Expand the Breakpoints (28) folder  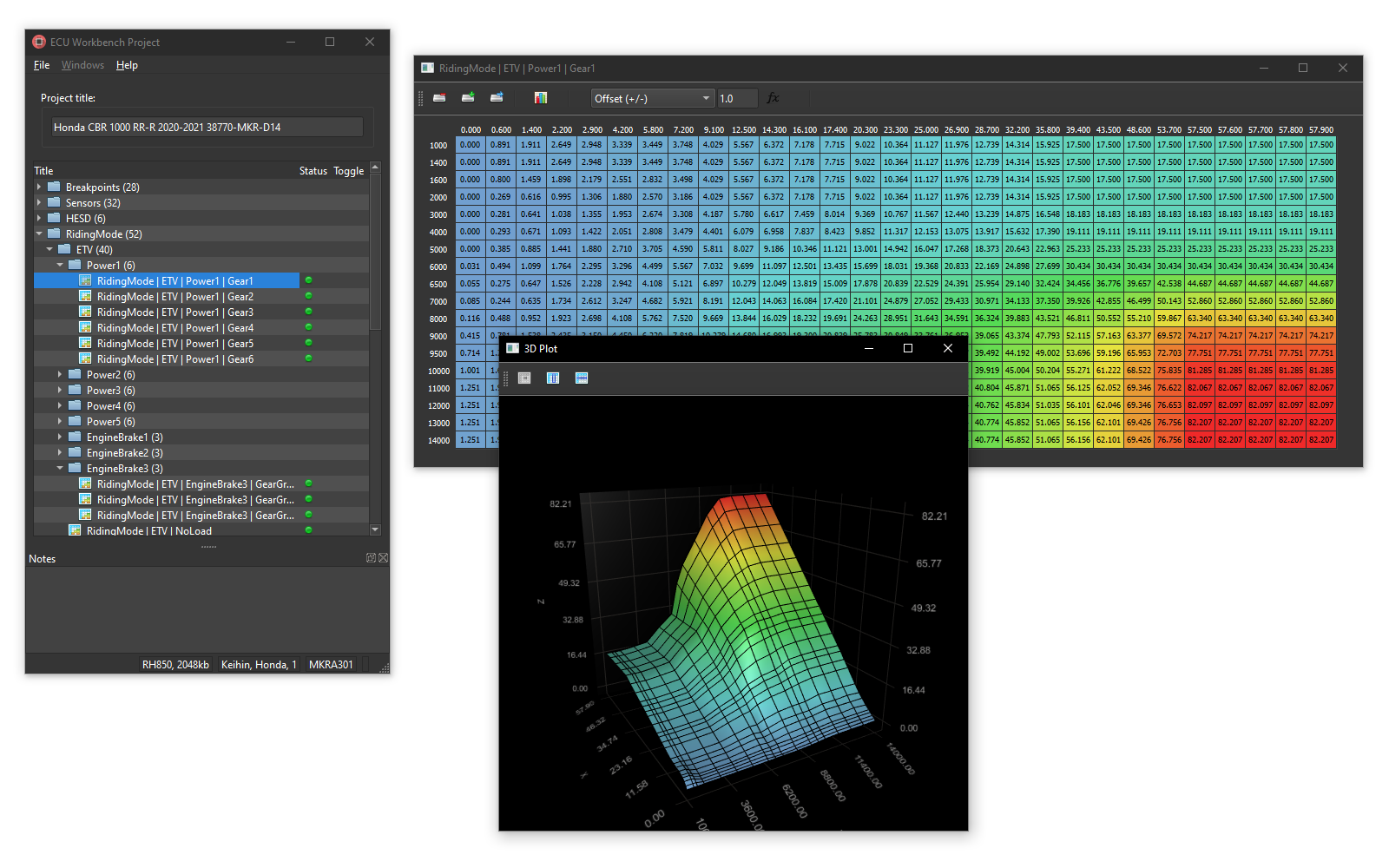(x=39, y=187)
